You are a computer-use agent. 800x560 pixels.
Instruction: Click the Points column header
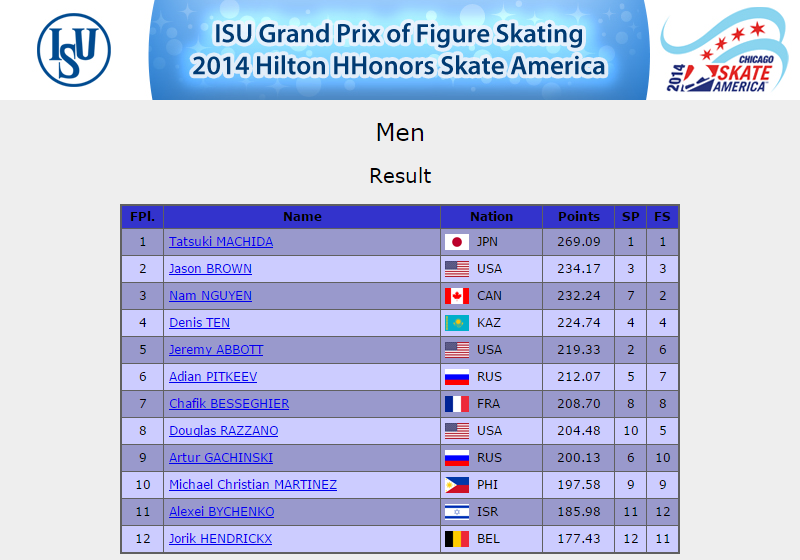579,217
